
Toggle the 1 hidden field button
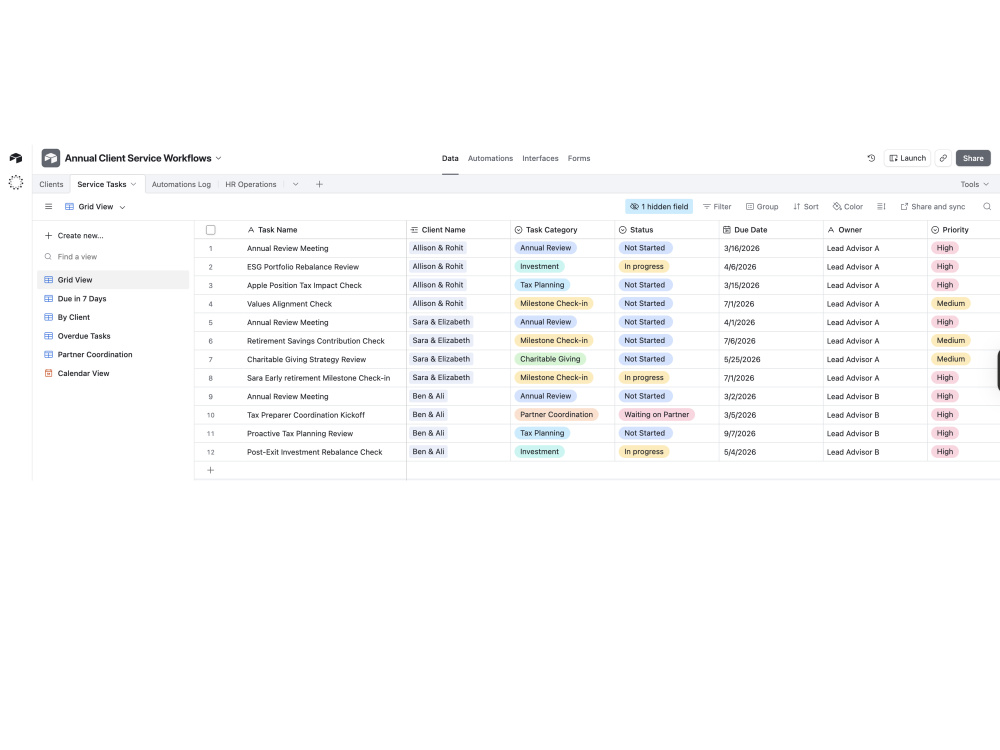coord(659,207)
